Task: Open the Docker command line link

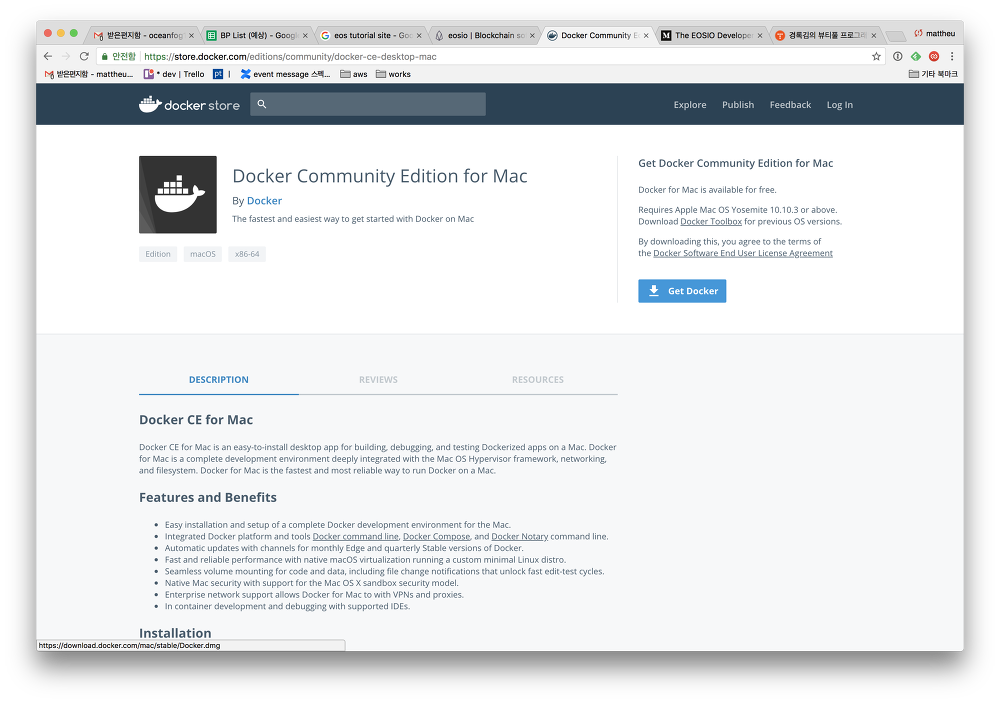Action: pyautogui.click(x=355, y=536)
